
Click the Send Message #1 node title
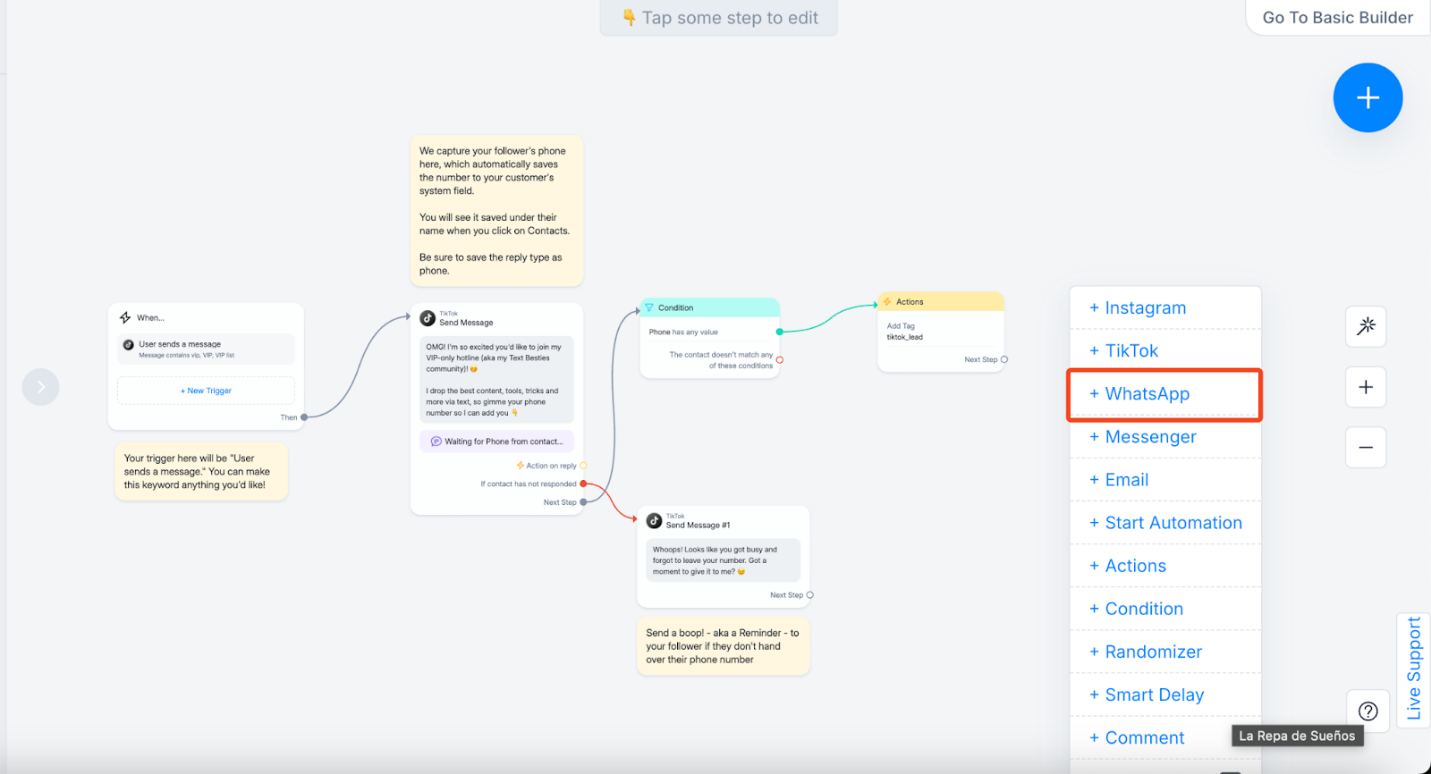click(698, 525)
